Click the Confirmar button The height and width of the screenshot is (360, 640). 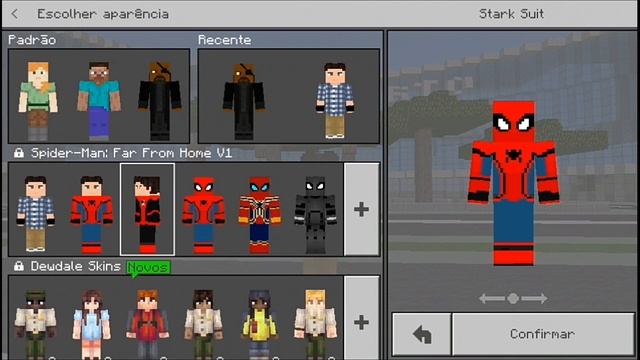pyautogui.click(x=543, y=334)
